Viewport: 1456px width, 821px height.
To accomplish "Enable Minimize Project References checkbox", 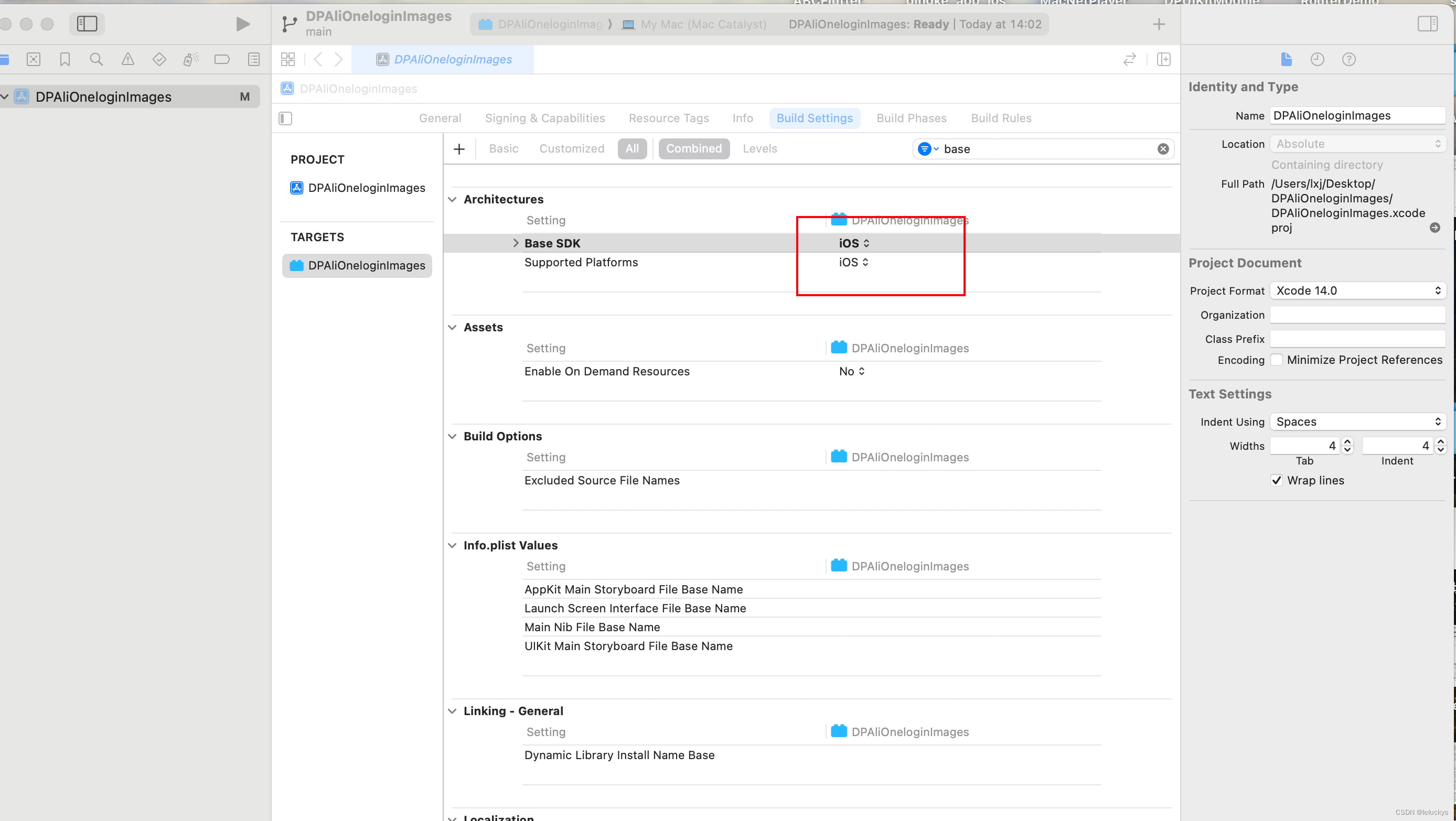I will pyautogui.click(x=1276, y=360).
